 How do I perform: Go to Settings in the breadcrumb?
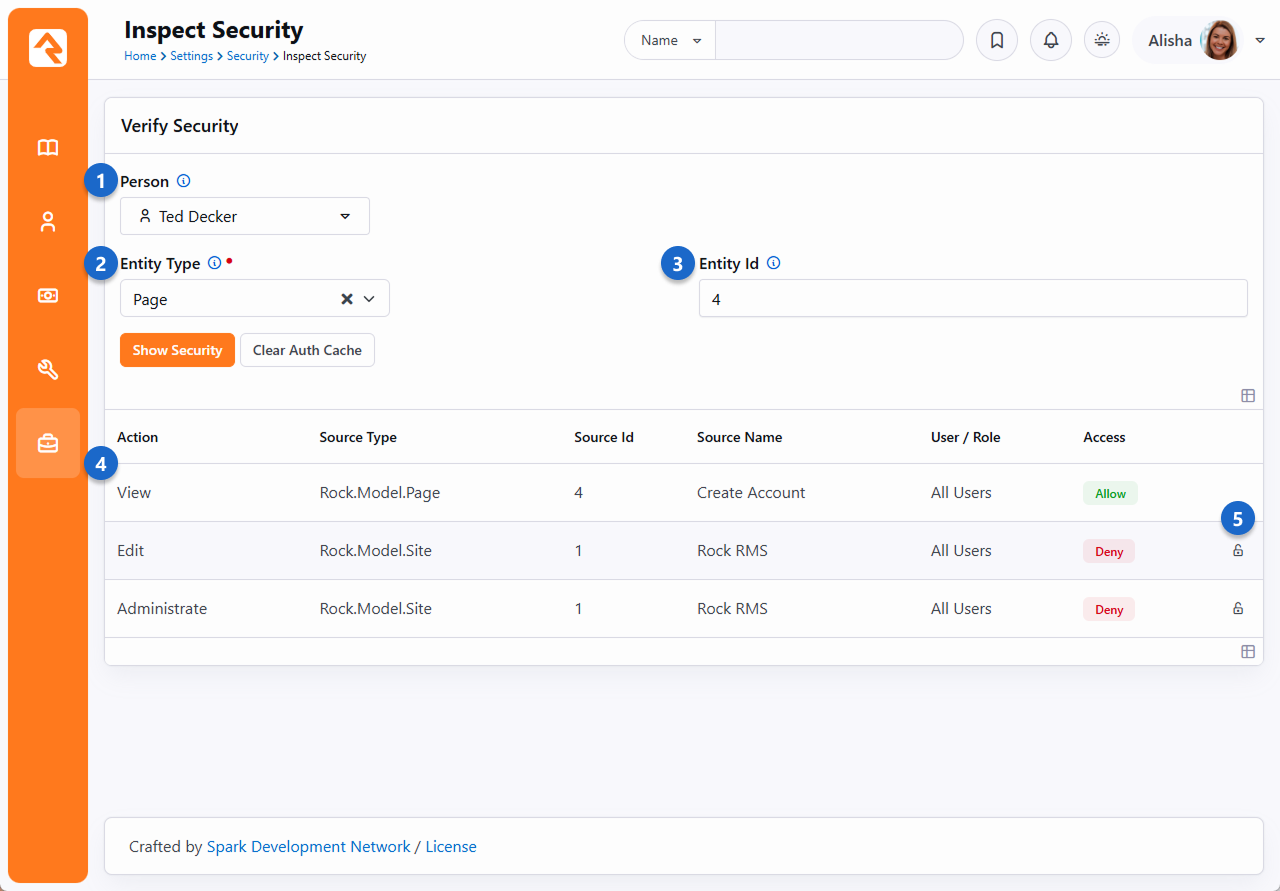click(x=191, y=56)
